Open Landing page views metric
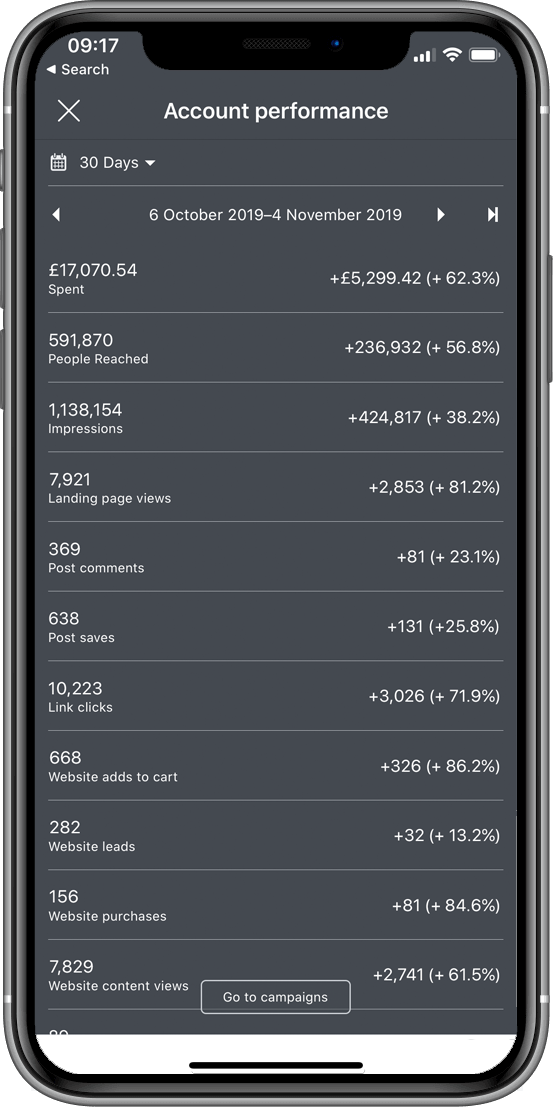 (x=275, y=487)
